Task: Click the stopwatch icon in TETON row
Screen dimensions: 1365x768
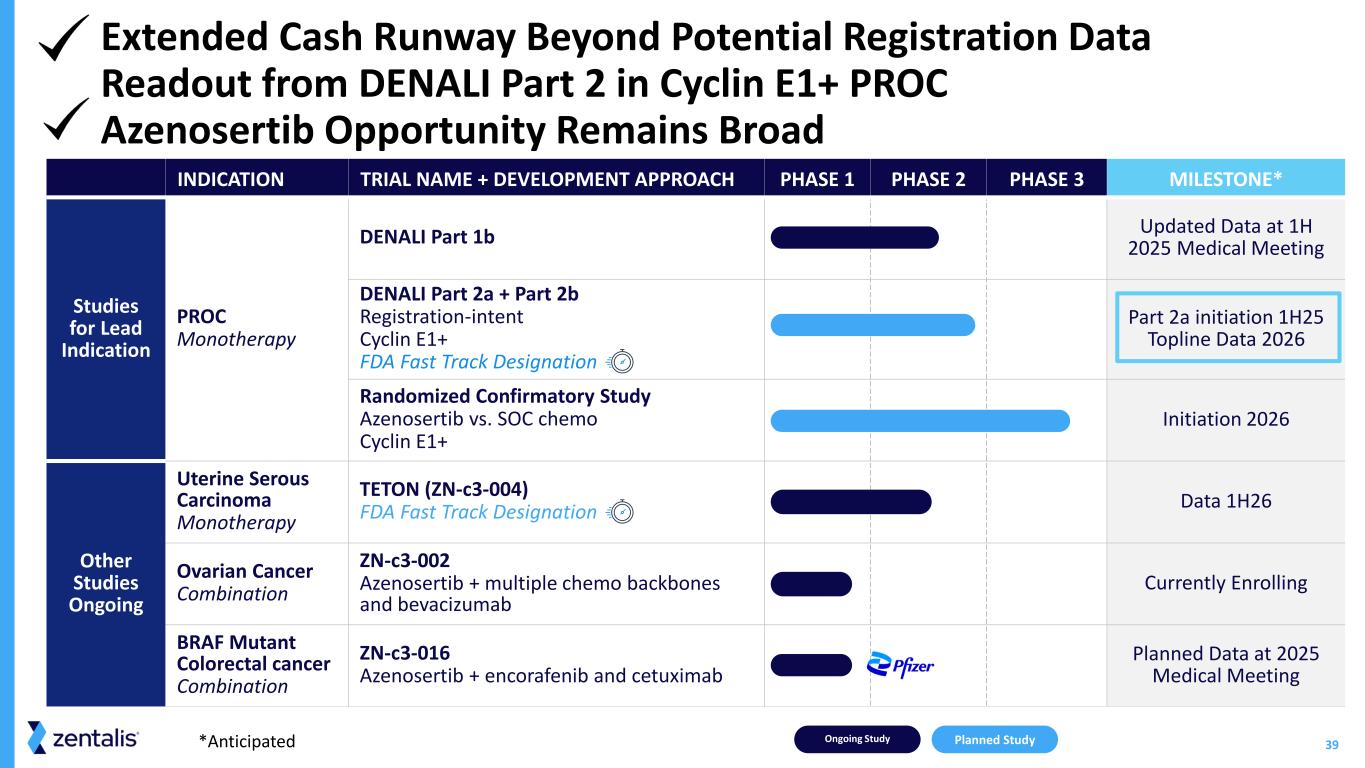Action: click(x=621, y=512)
